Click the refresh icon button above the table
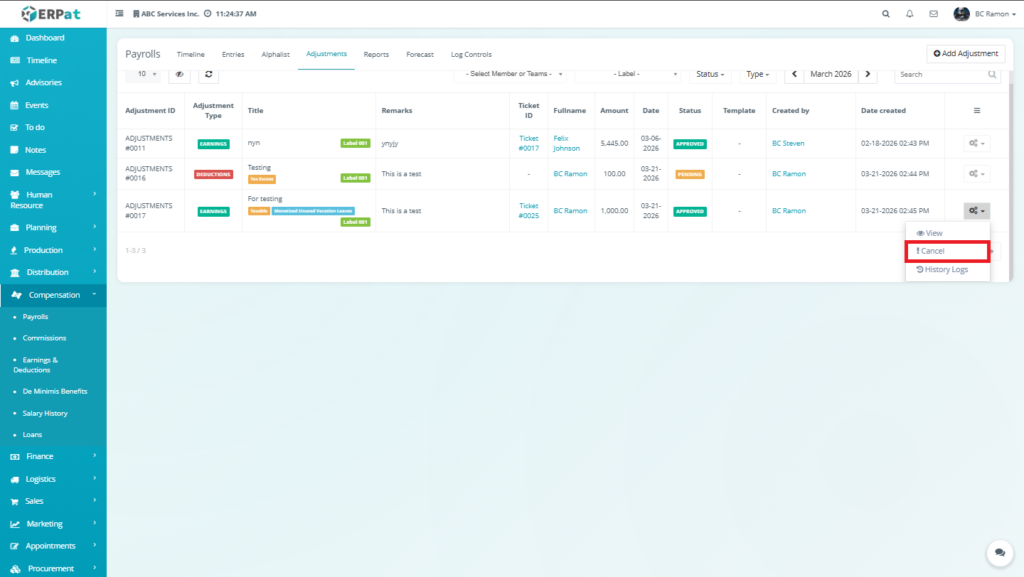 click(x=208, y=74)
